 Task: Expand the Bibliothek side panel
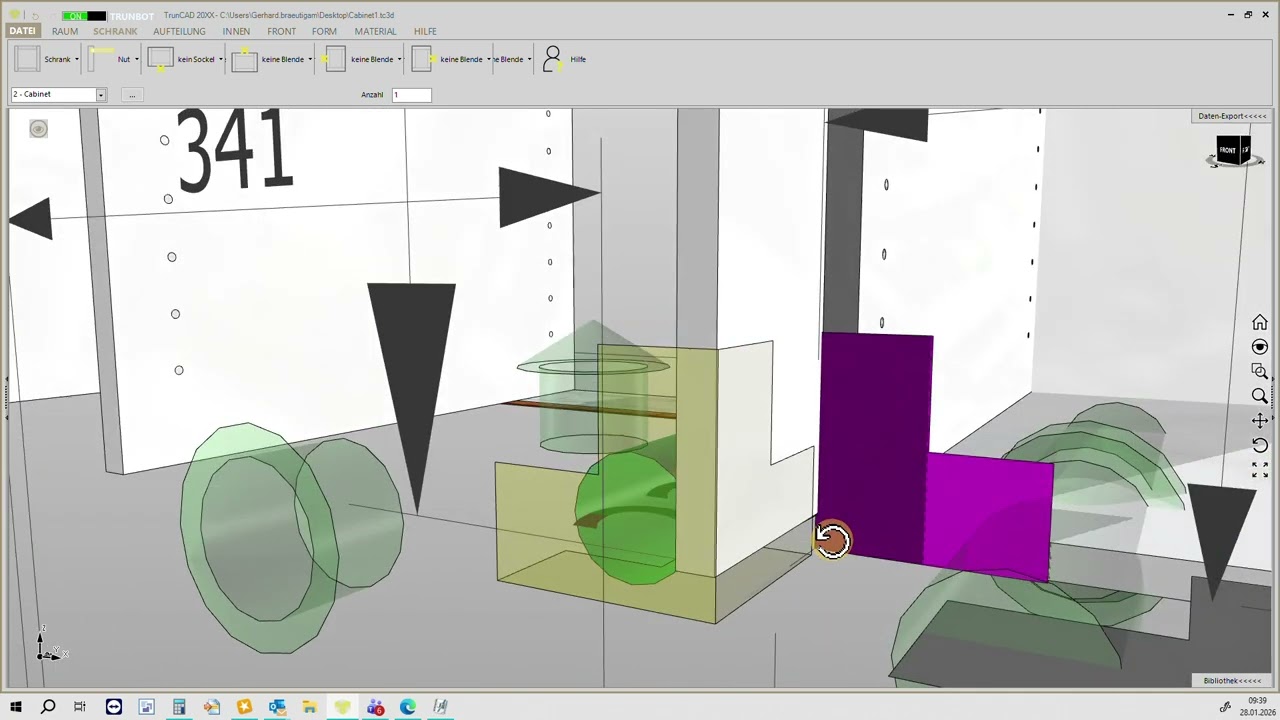[1232, 681]
